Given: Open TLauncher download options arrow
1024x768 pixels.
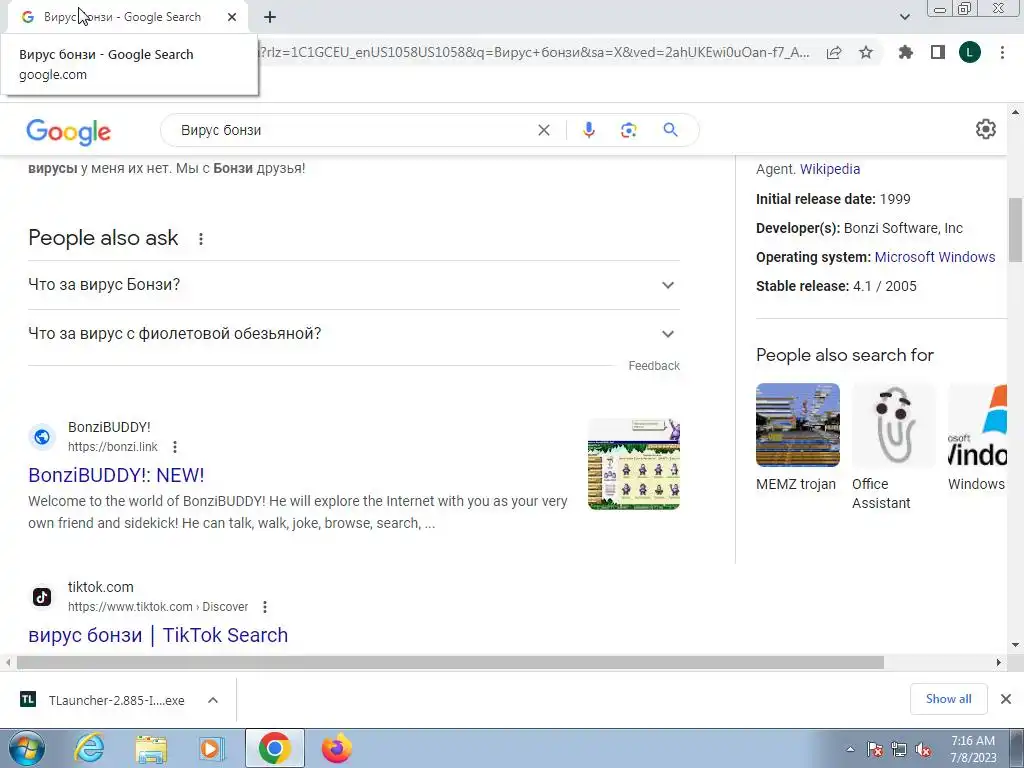Looking at the screenshot, I should pos(212,700).
